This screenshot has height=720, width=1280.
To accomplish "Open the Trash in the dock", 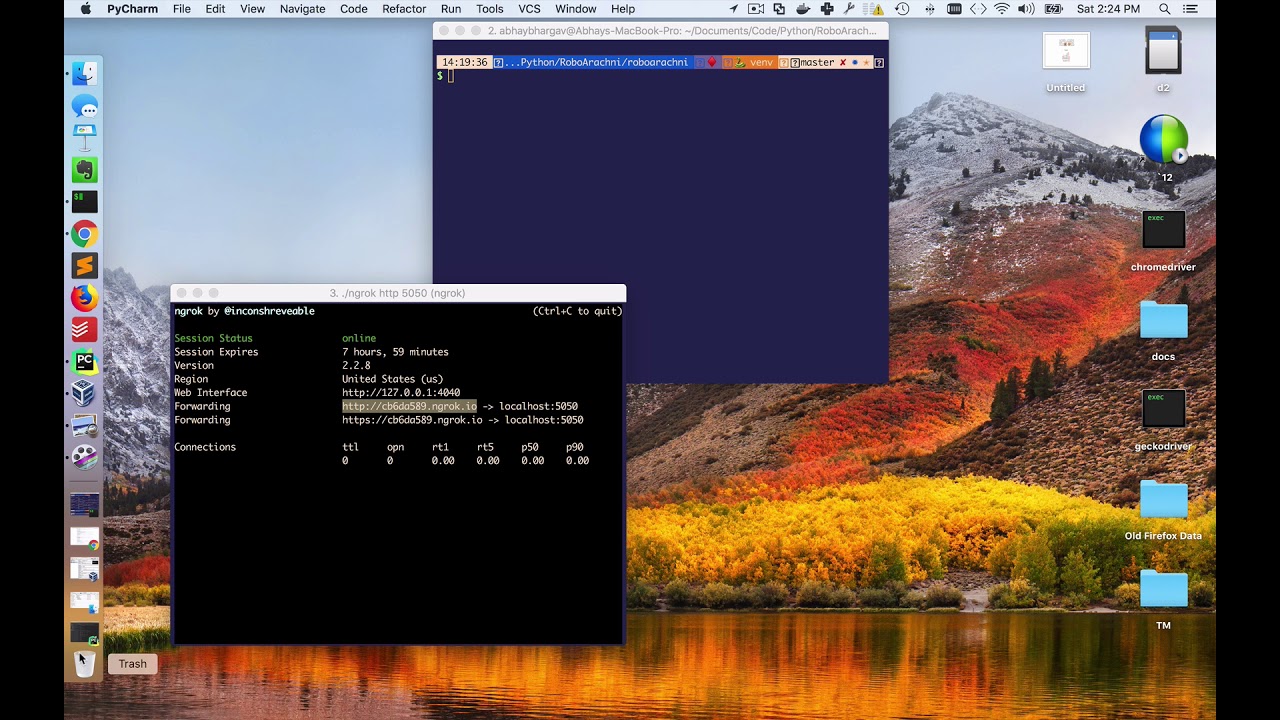I will (85, 663).
